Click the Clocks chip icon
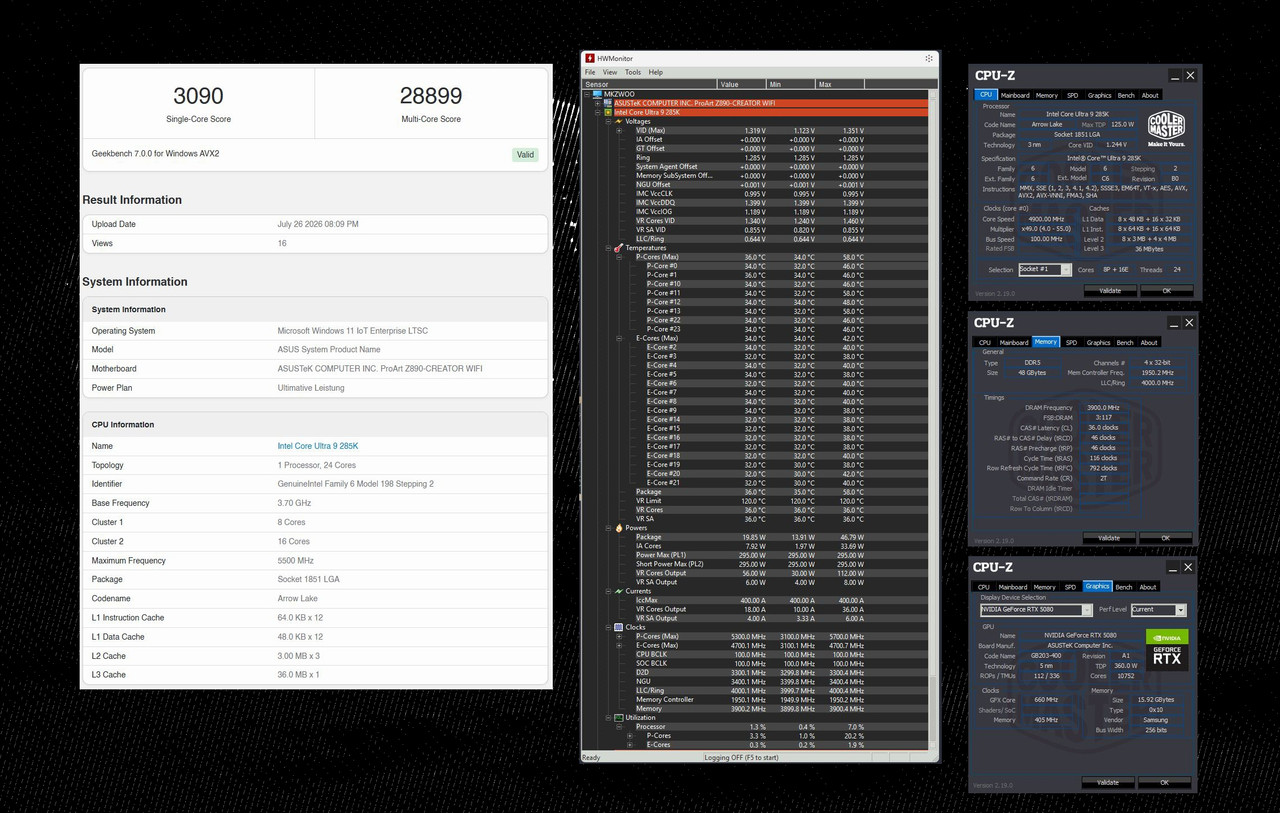 (x=619, y=627)
